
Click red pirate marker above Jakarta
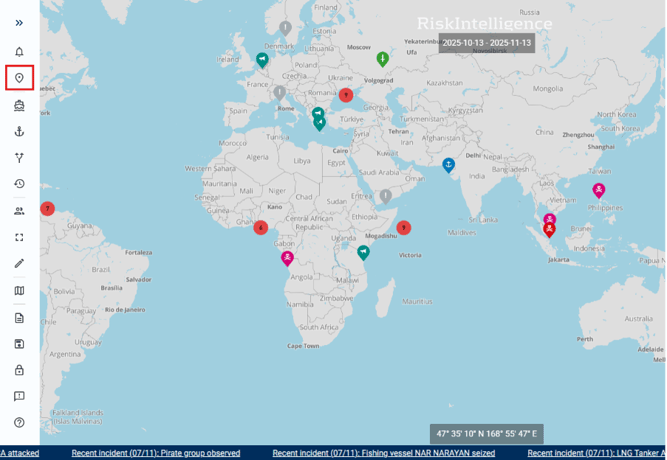[549, 230]
